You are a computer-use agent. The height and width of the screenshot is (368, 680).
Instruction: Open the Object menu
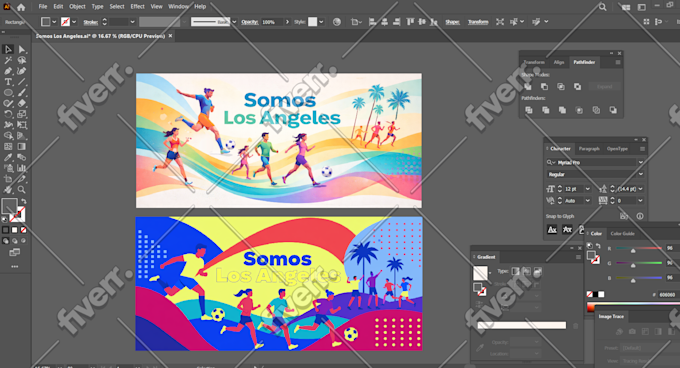point(77,7)
